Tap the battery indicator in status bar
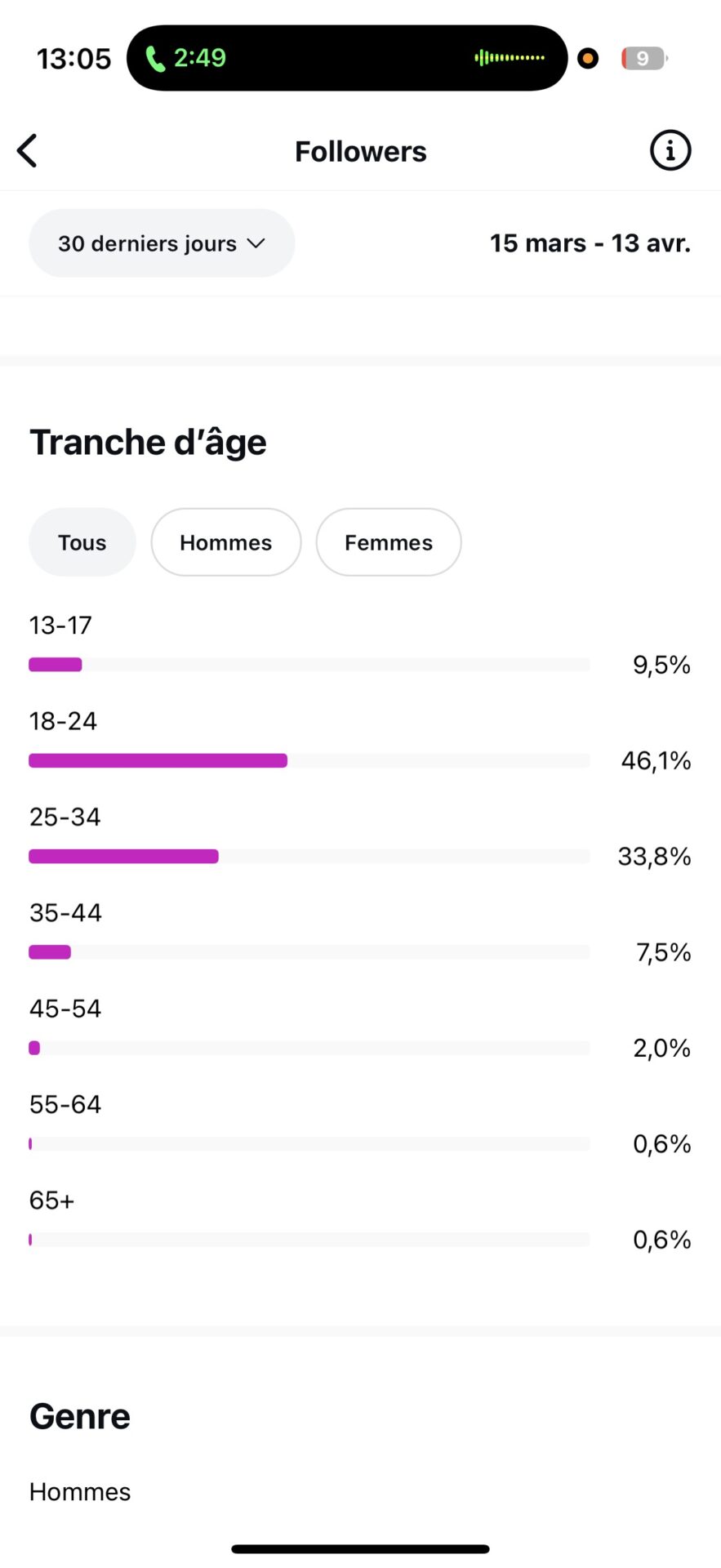The image size is (721, 1568). [643, 59]
